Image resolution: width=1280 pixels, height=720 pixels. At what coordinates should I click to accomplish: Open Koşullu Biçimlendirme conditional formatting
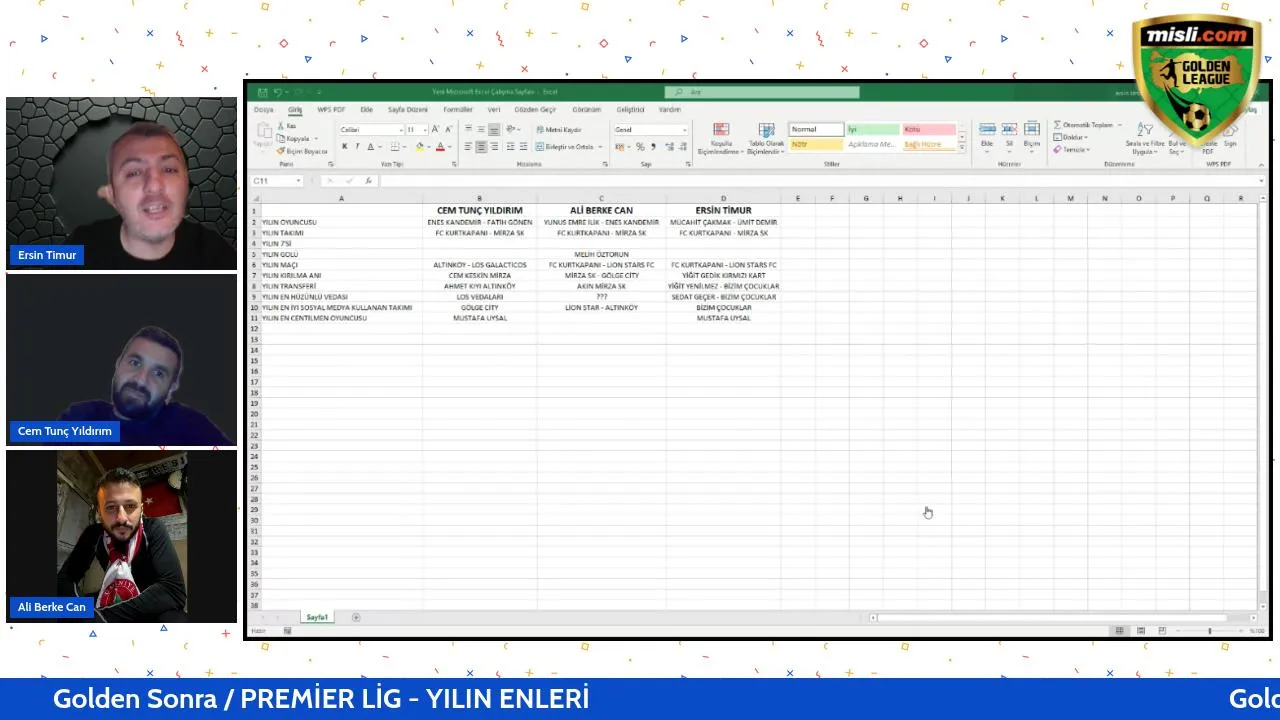721,138
